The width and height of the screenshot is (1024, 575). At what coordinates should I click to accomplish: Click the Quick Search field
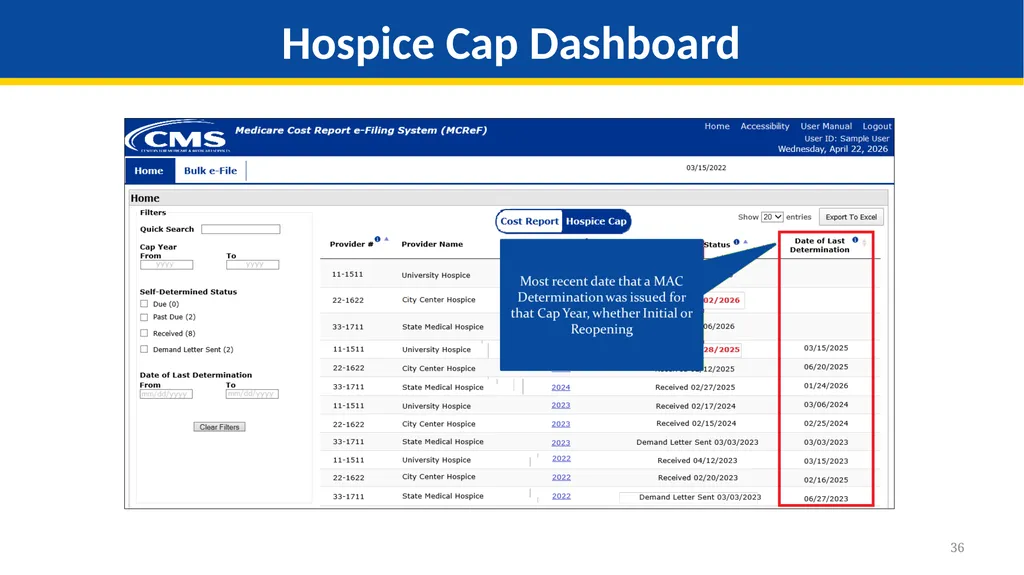[x=240, y=229]
